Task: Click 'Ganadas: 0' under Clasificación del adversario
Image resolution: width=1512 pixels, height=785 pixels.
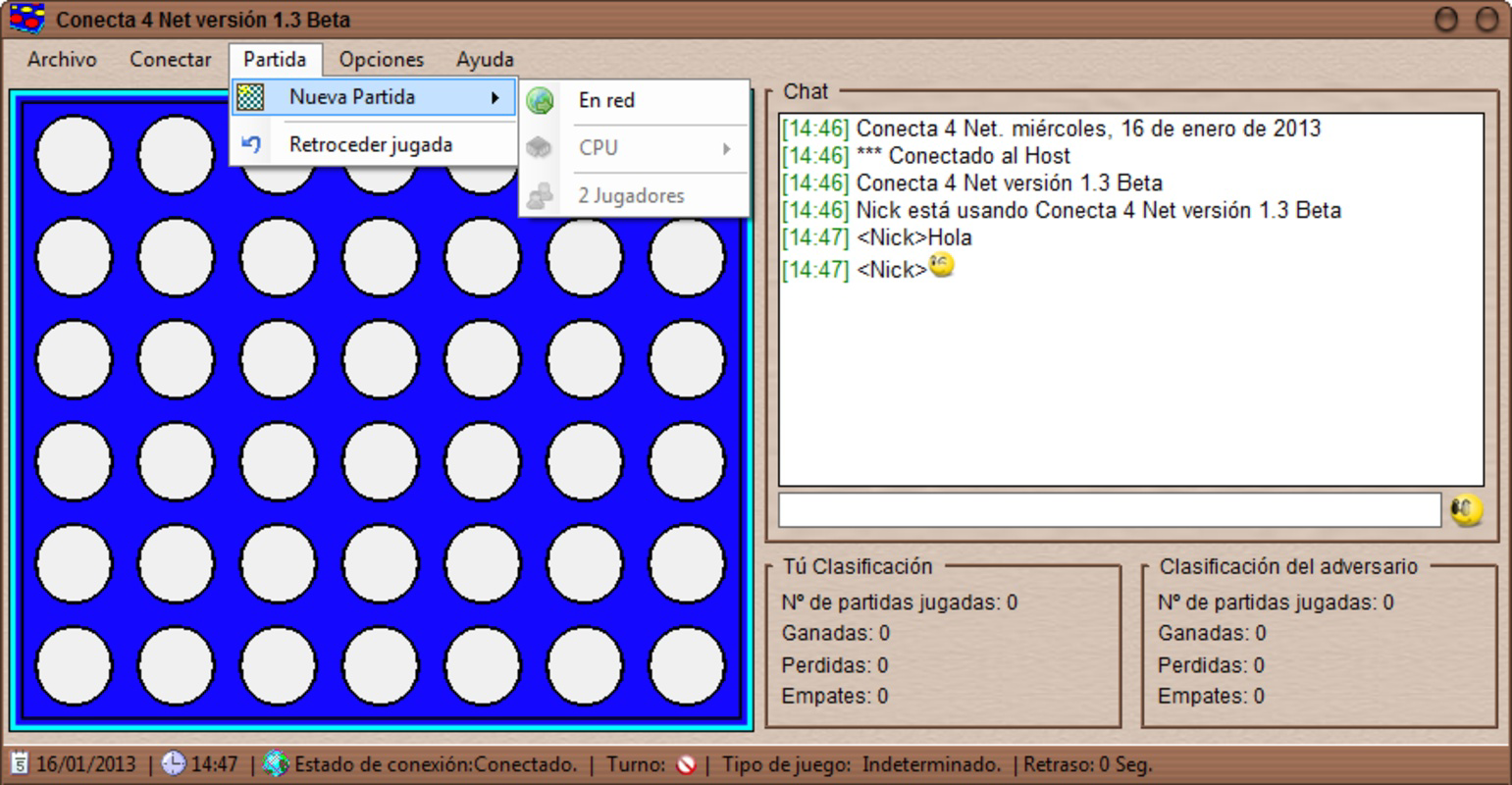Action: pyautogui.click(x=1212, y=633)
